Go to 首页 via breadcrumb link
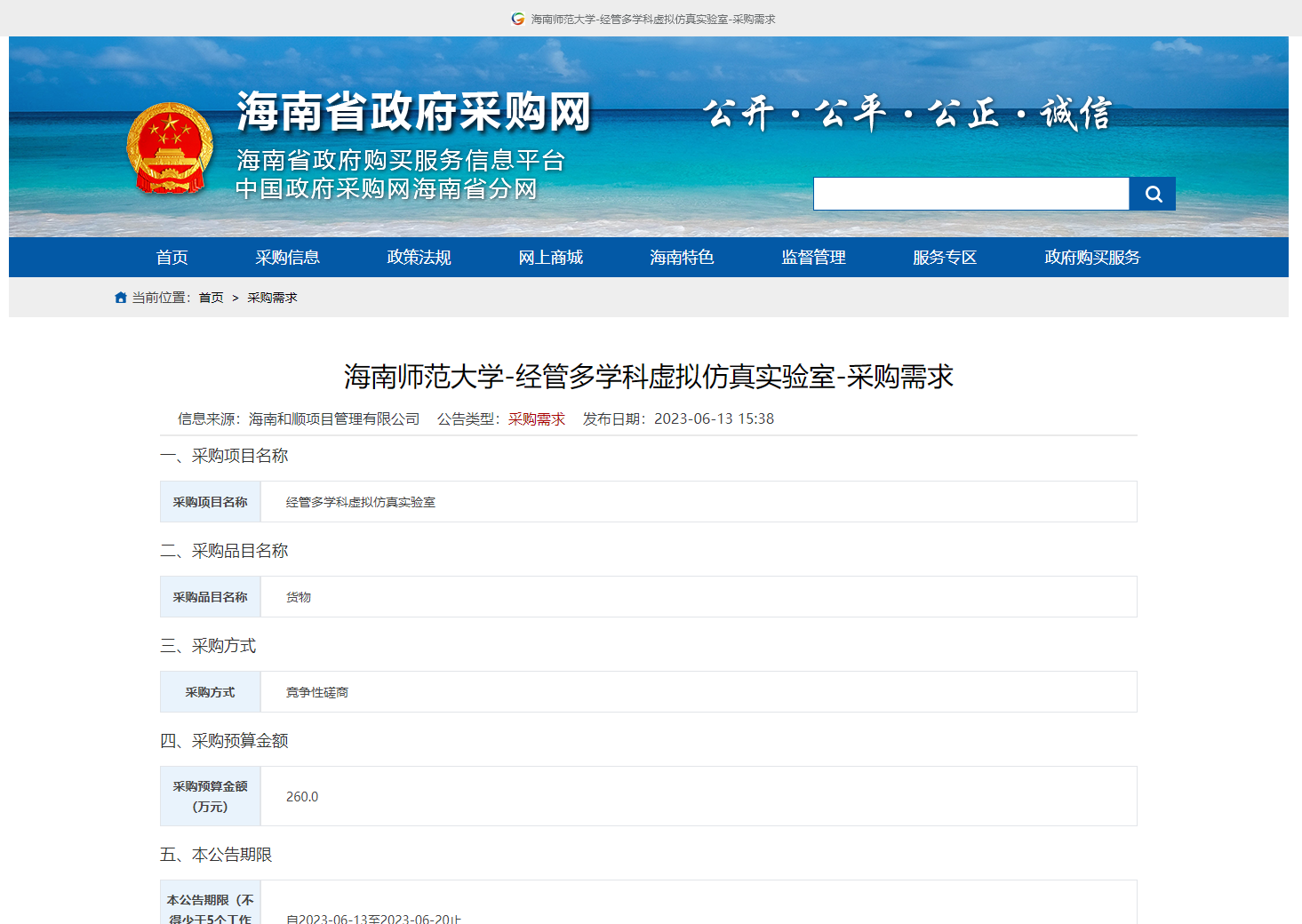This screenshot has width=1302, height=924. click(212, 298)
